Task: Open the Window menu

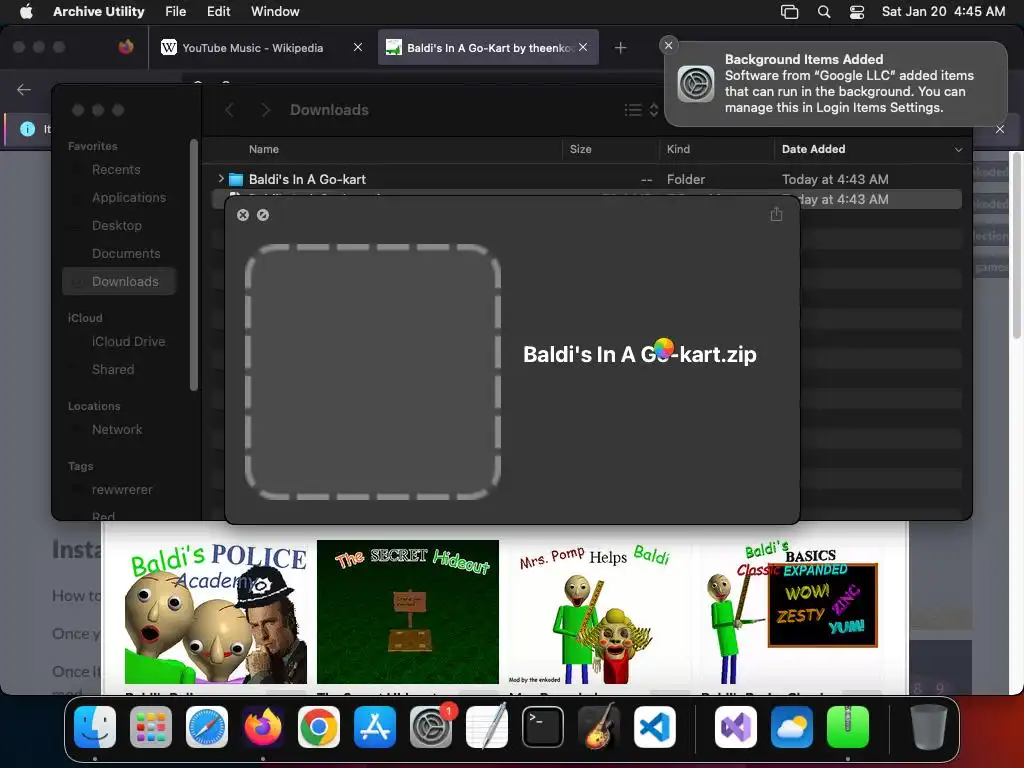Action: 275,11
